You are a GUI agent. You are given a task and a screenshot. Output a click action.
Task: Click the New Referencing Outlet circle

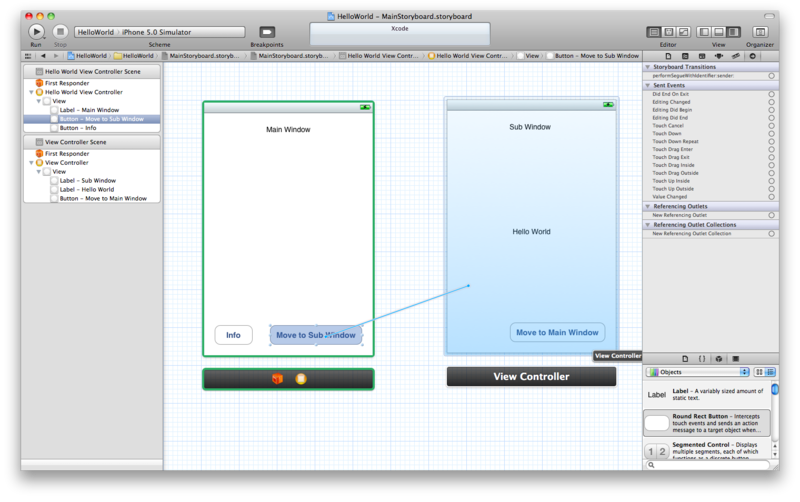[x=771, y=215]
